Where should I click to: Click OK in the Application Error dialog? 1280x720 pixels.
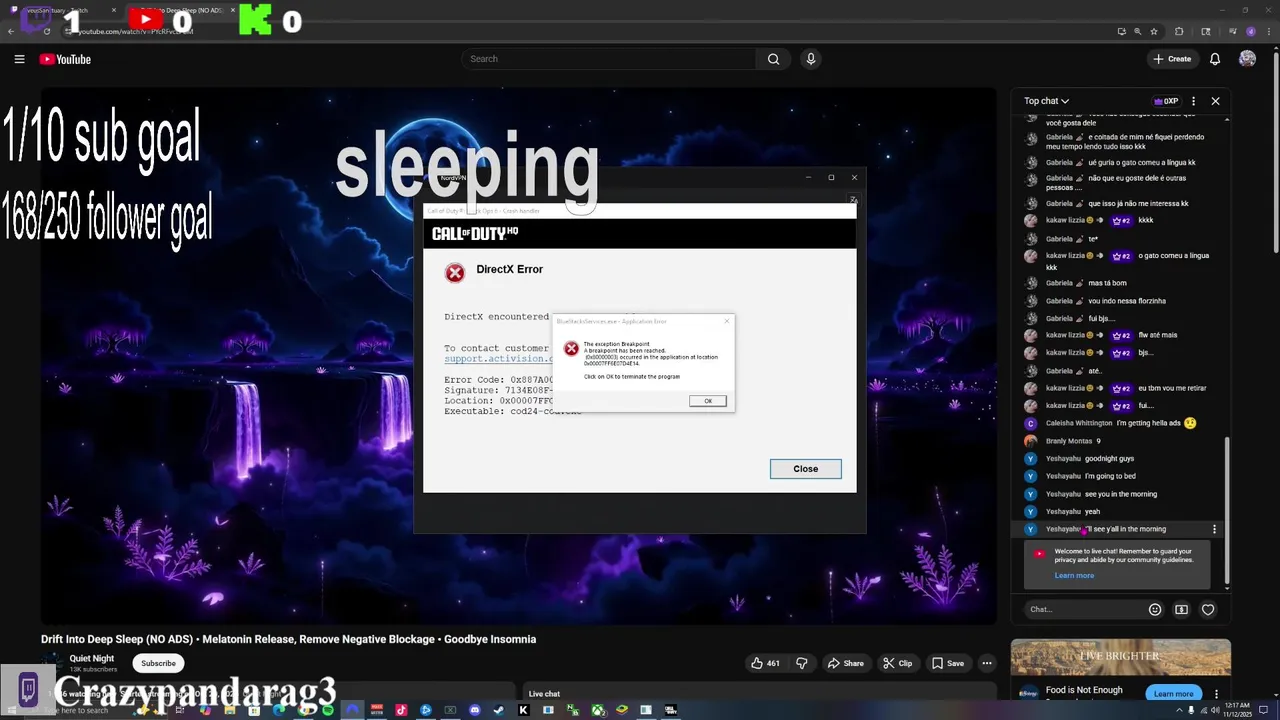pos(707,401)
